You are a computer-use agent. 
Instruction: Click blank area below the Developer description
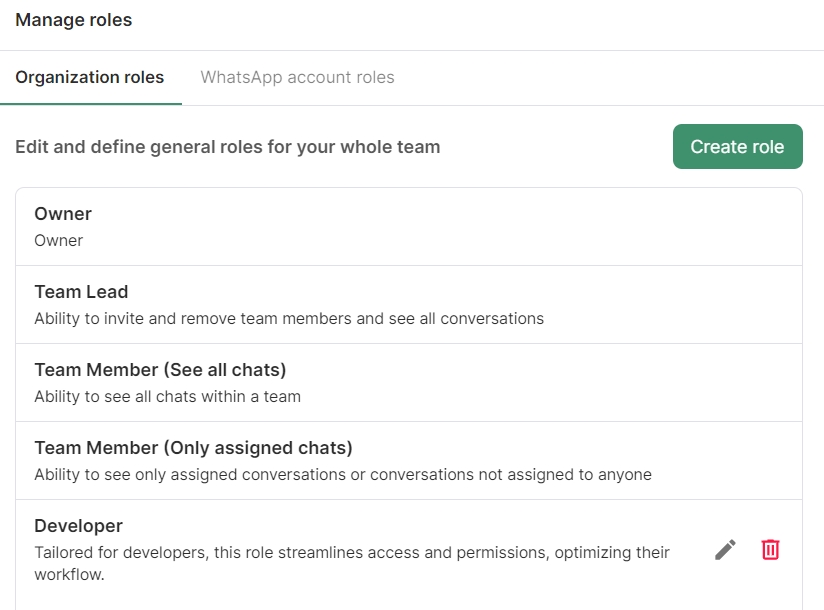click(x=400, y=596)
